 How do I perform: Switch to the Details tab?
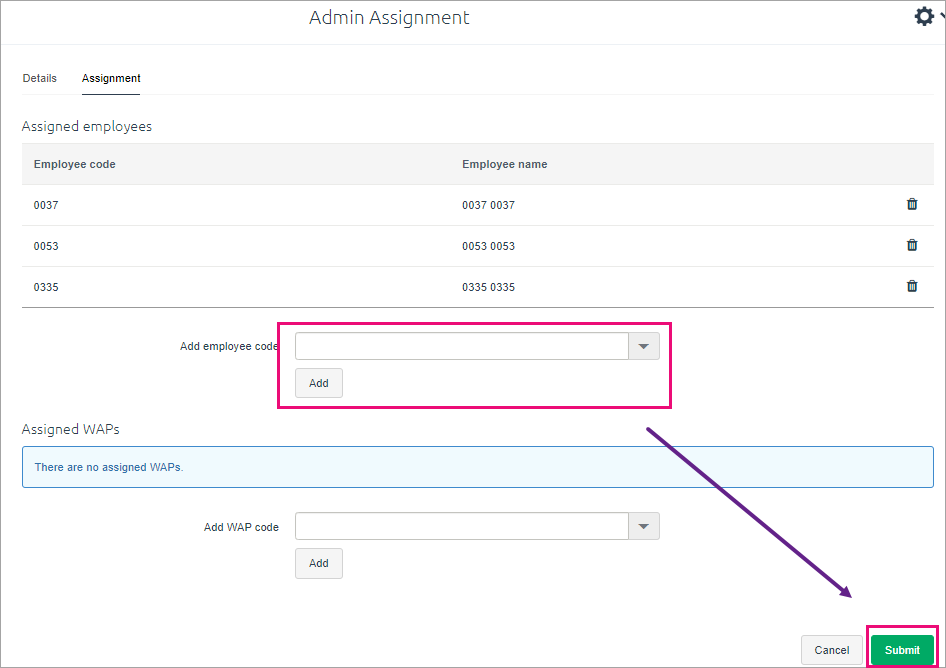pyautogui.click(x=40, y=78)
